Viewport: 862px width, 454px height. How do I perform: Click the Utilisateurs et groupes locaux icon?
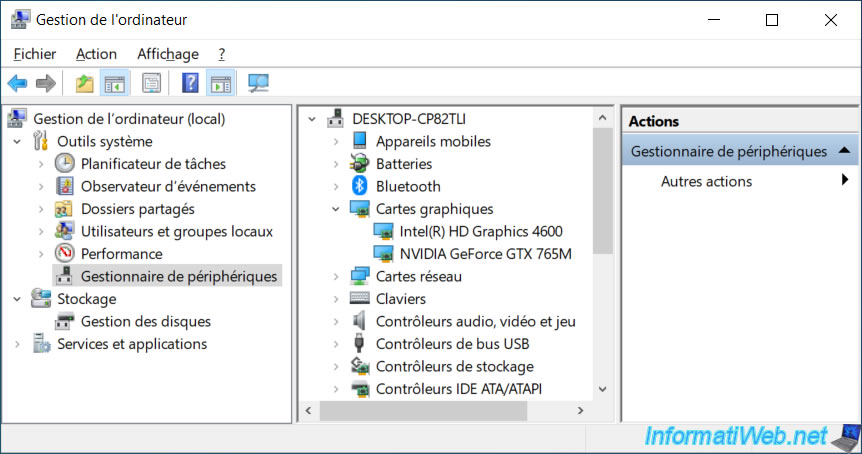coord(64,231)
